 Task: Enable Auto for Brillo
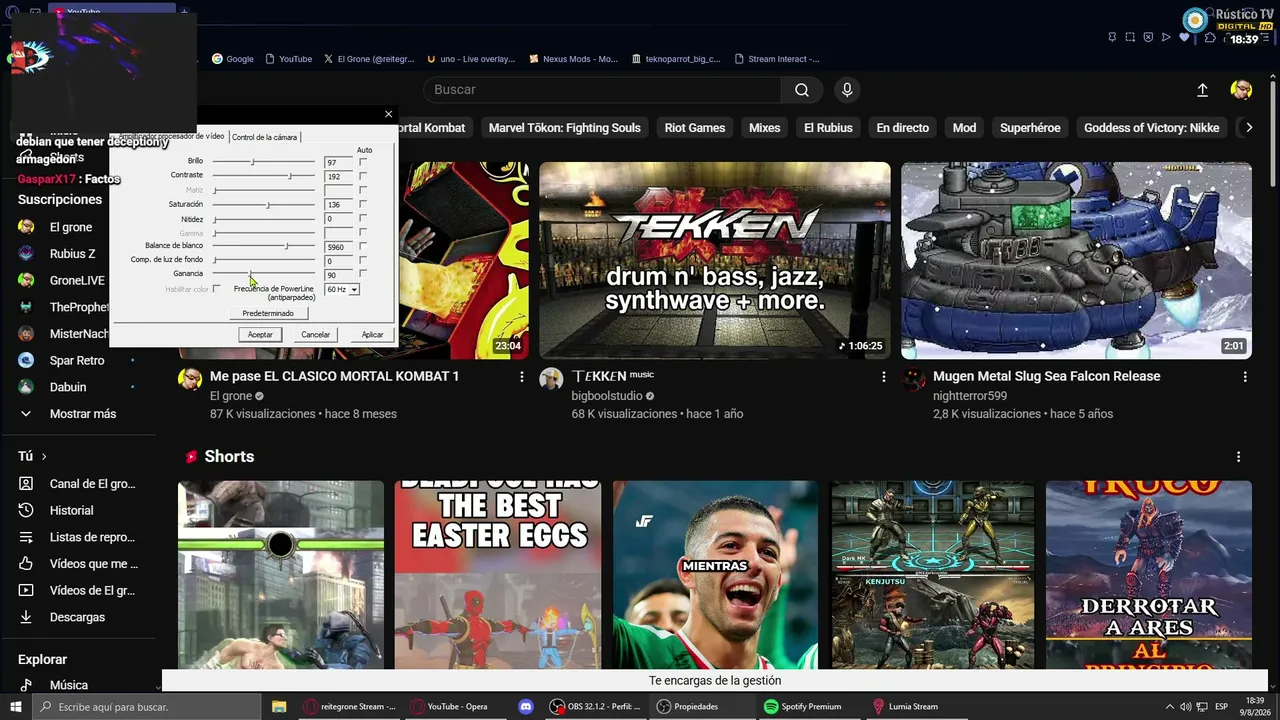pos(363,162)
